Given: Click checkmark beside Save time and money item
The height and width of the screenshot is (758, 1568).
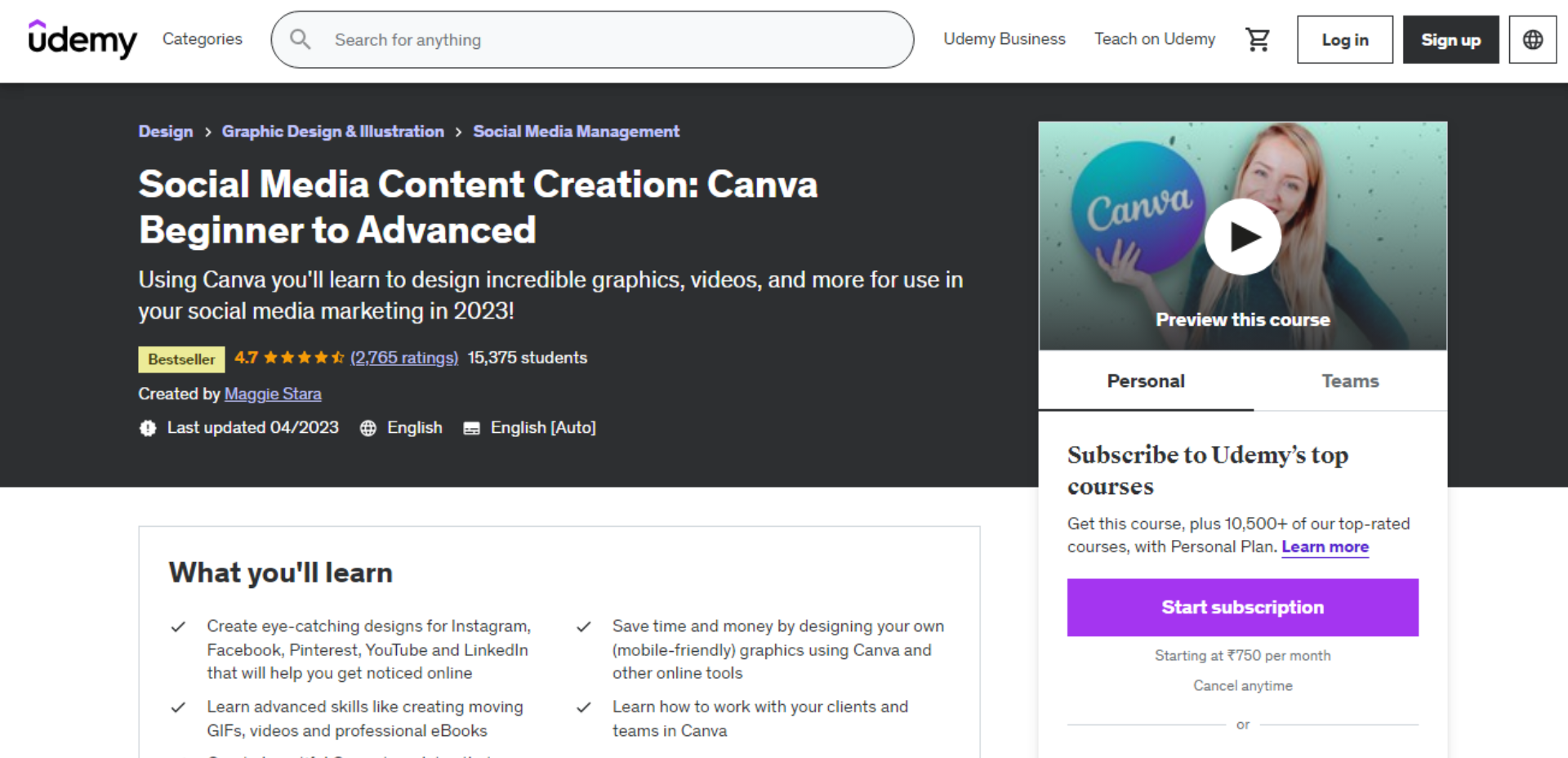Looking at the screenshot, I should point(584,627).
